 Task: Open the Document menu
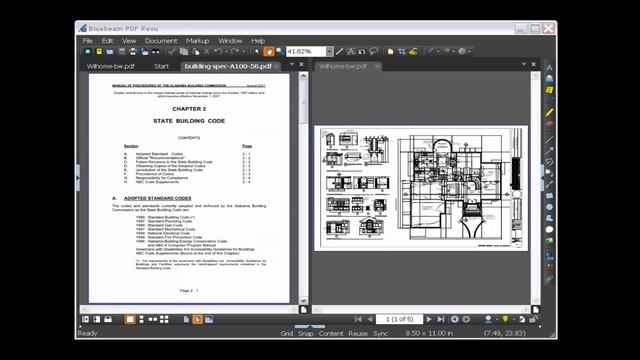point(161,41)
